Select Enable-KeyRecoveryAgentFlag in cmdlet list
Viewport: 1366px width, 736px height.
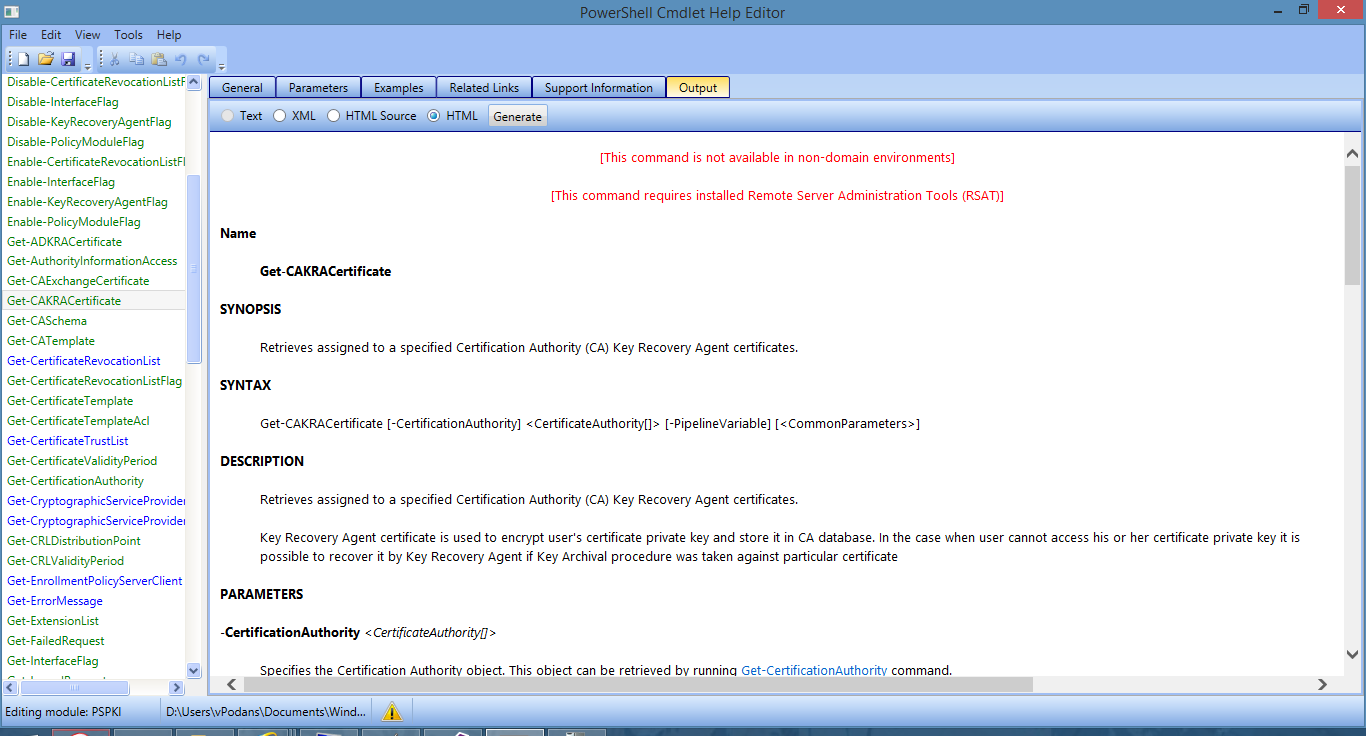pyautogui.click(x=87, y=202)
